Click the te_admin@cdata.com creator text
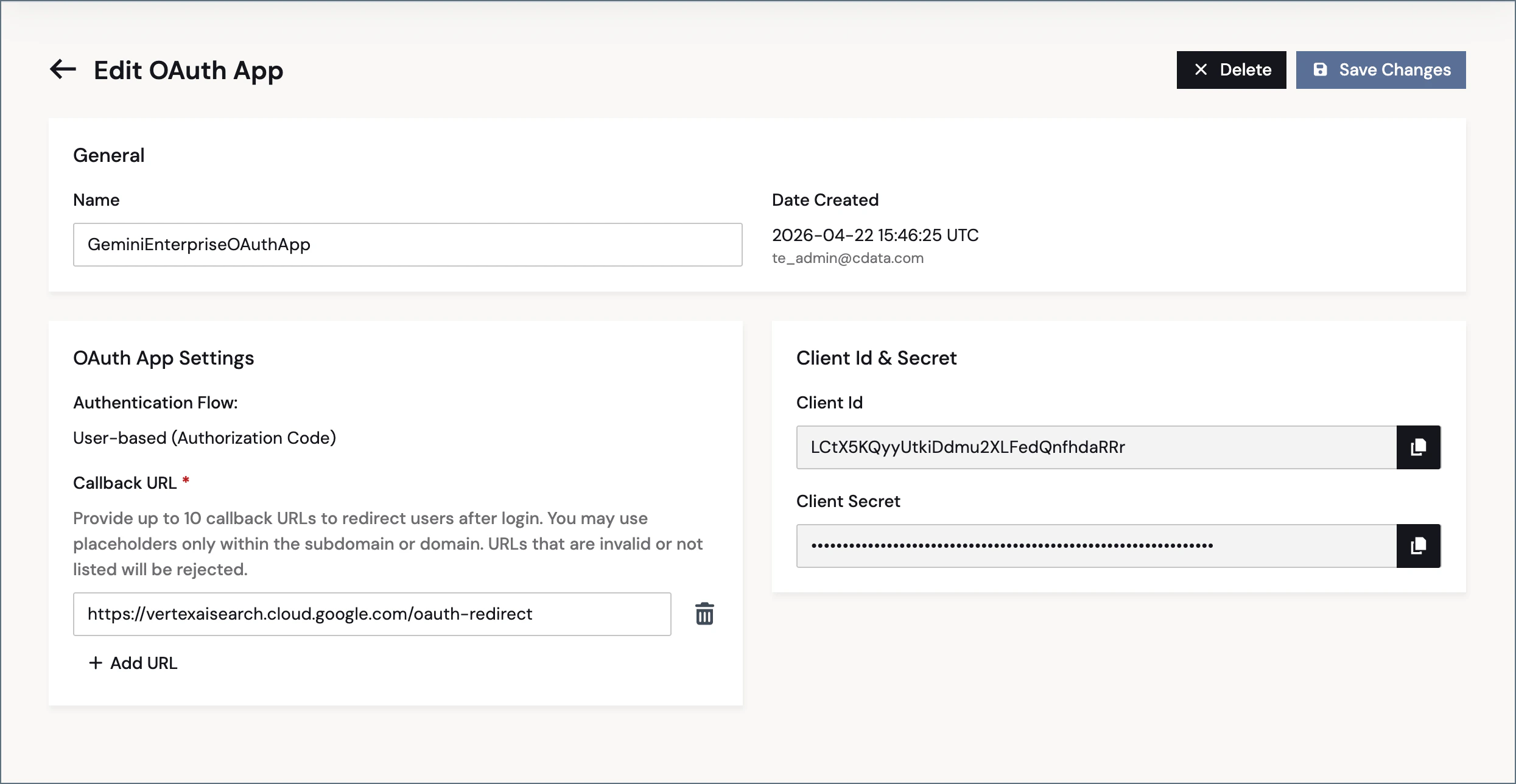 847,258
